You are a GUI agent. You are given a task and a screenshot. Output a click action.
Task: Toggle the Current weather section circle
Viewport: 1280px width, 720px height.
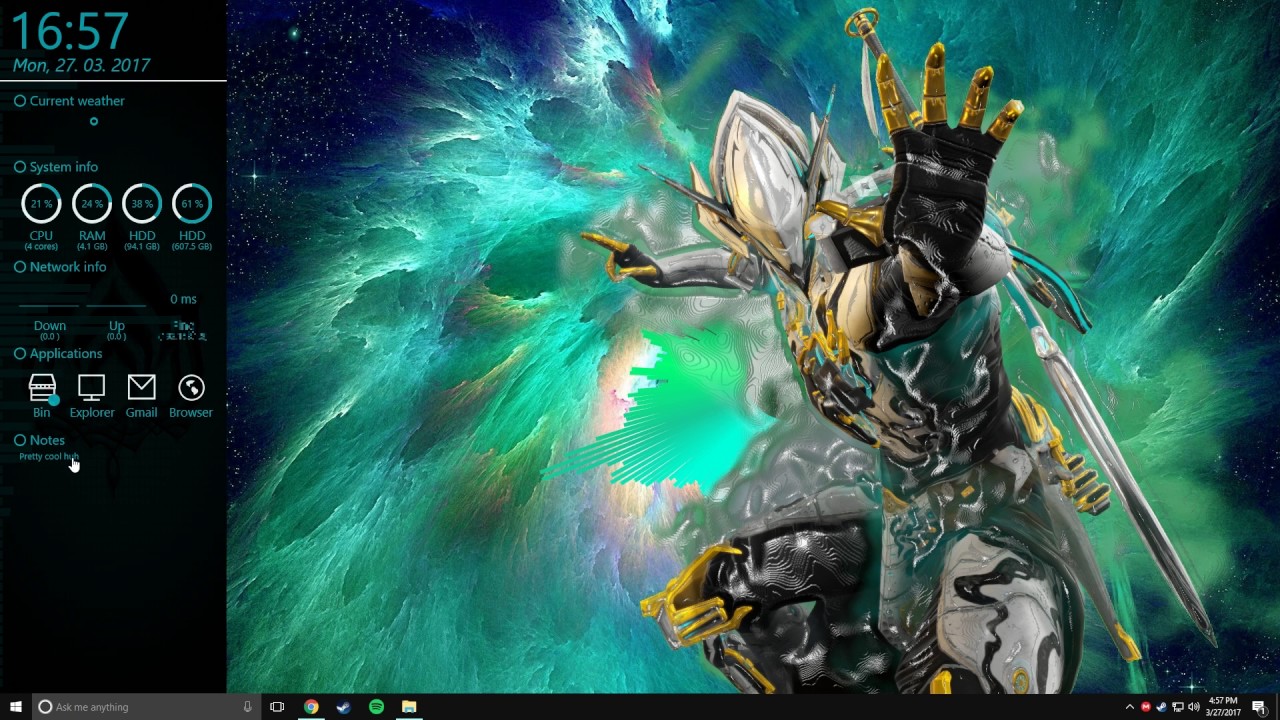click(20, 101)
